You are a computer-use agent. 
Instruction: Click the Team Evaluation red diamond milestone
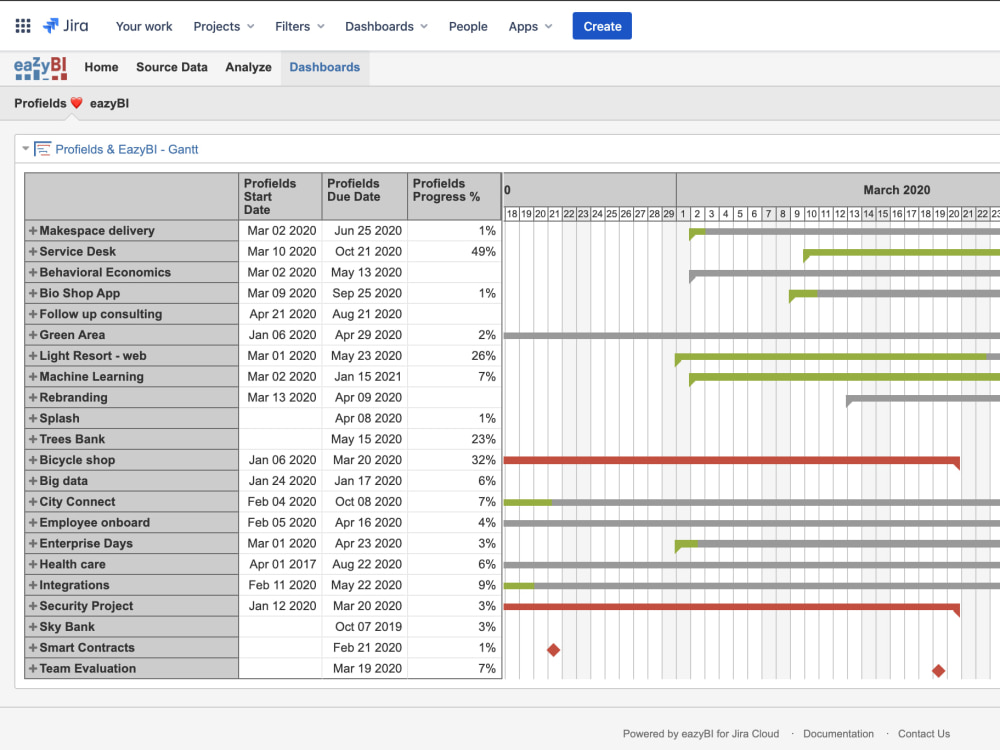(x=938, y=670)
